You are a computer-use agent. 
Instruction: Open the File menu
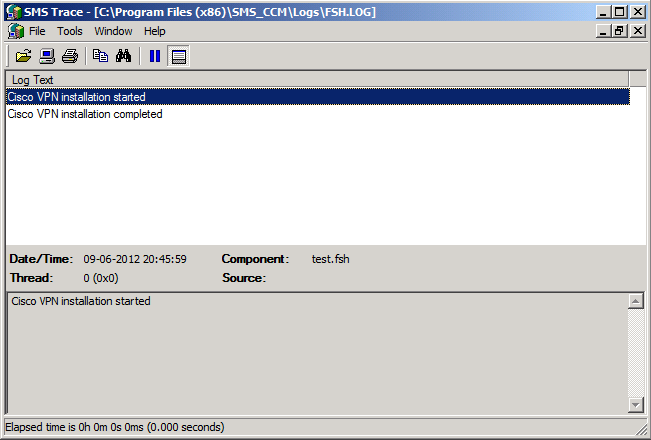tap(37, 31)
